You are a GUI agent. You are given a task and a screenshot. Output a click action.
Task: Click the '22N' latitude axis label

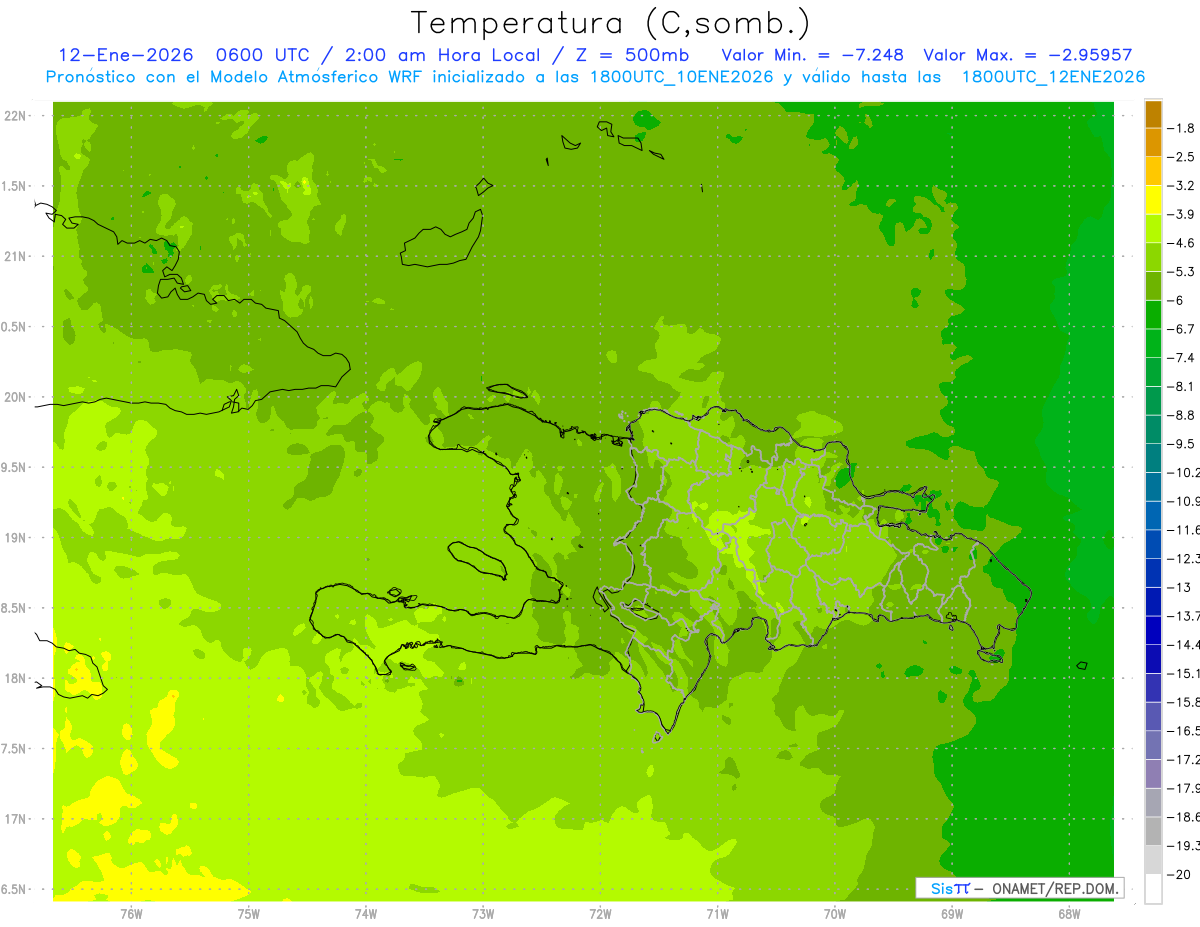[16, 116]
